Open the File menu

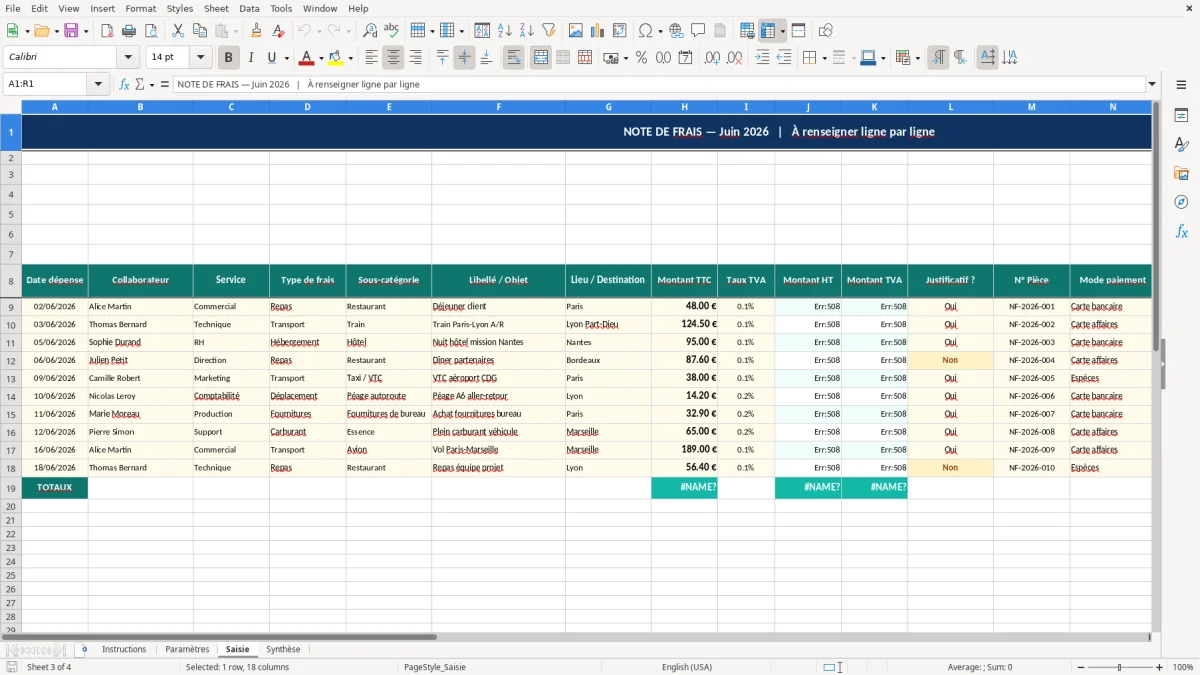[12, 8]
